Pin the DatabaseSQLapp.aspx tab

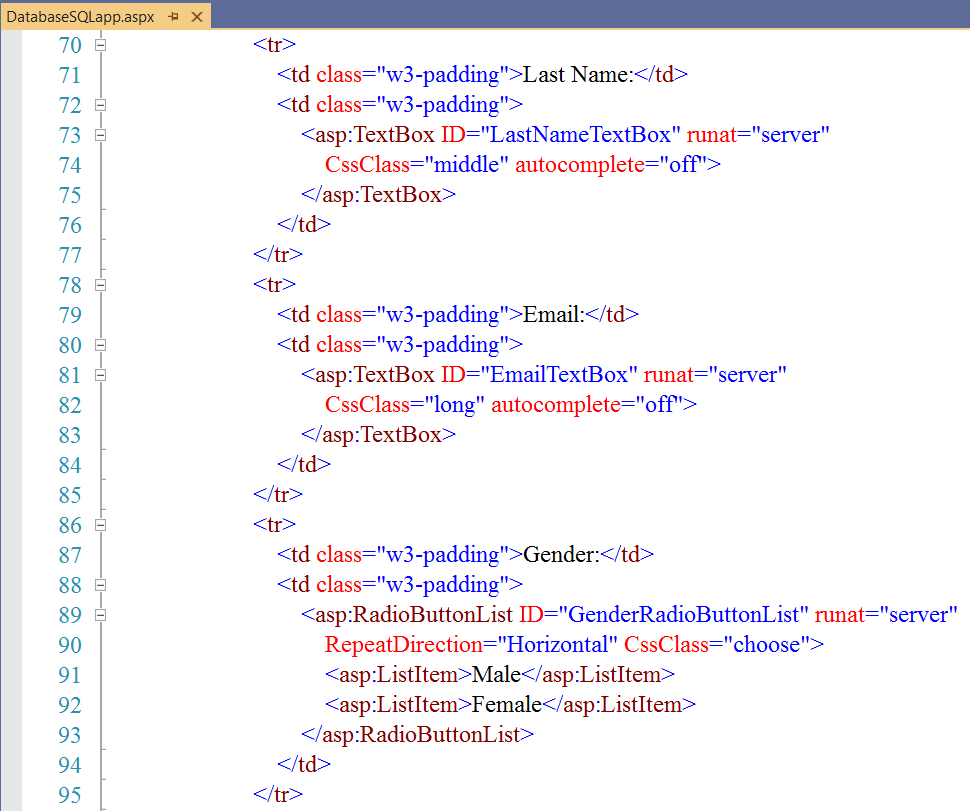click(174, 17)
